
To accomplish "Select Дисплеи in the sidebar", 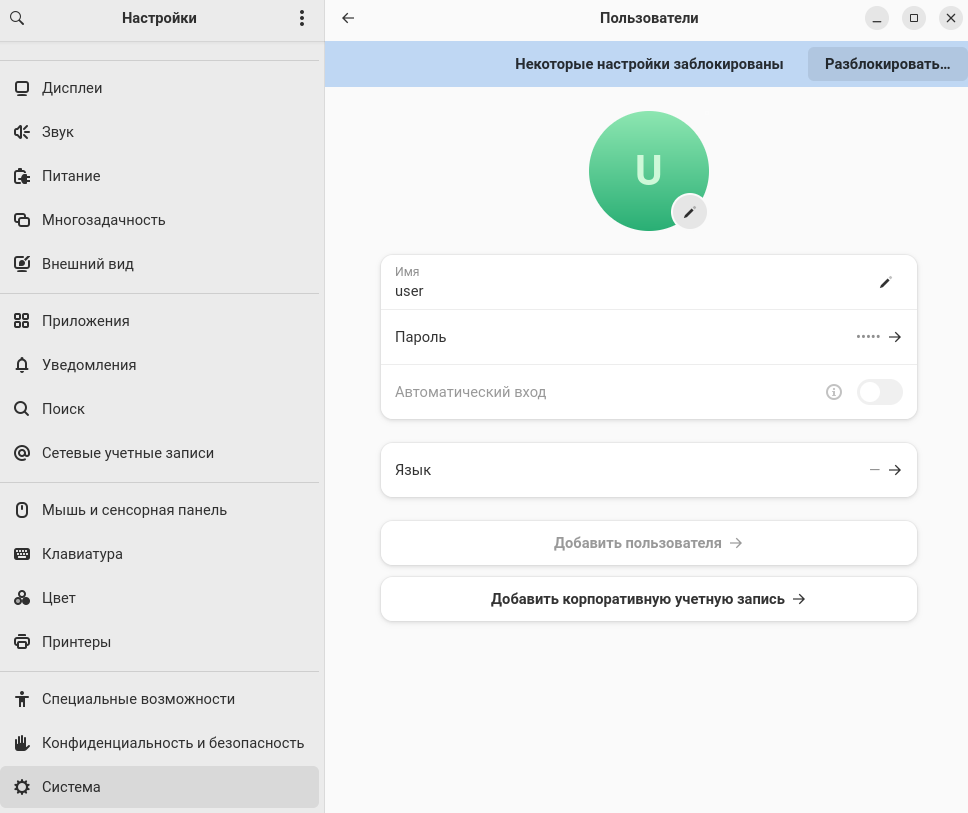I will click(72, 88).
